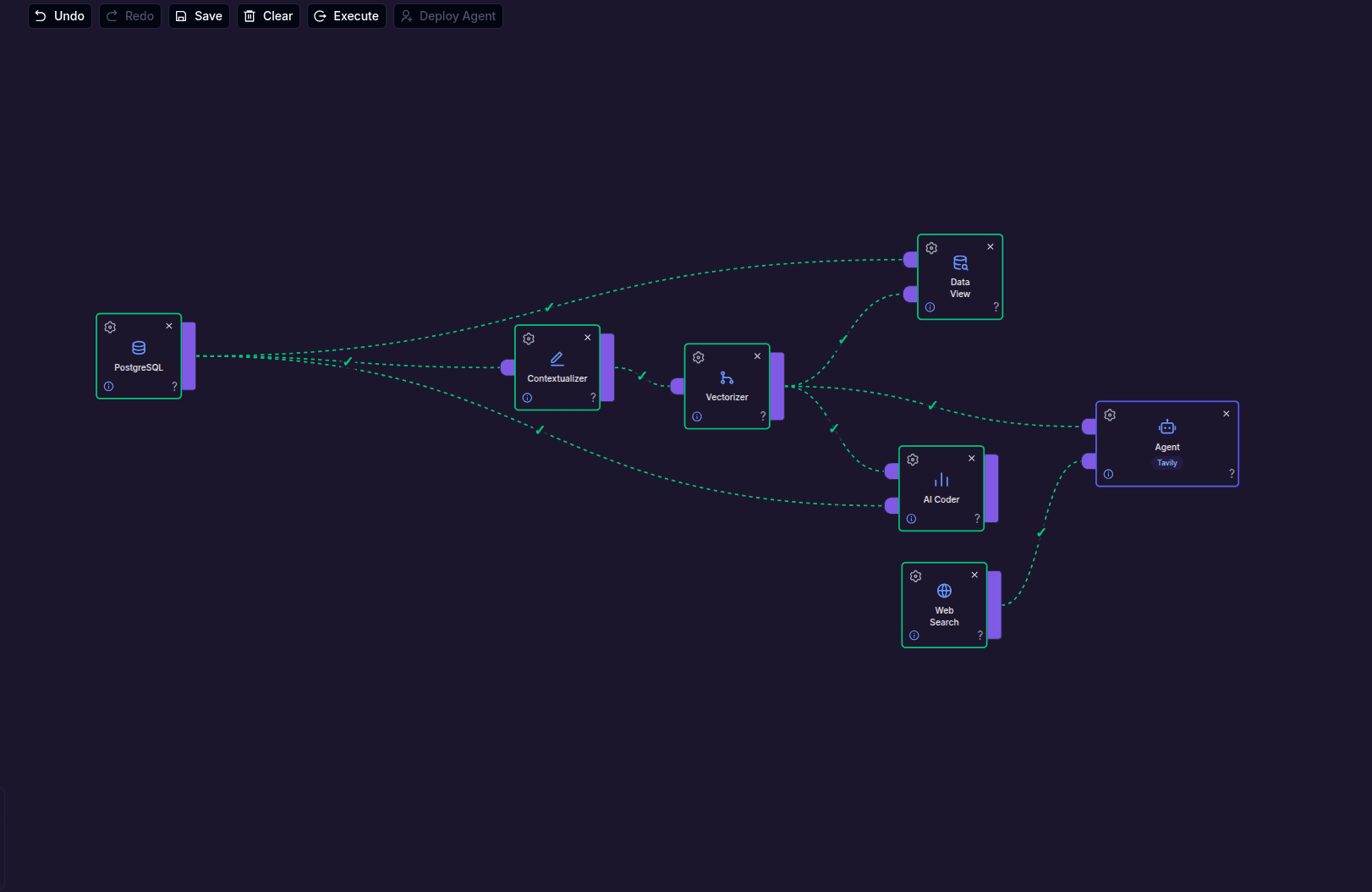Remove the Web Search node
Screen dimensions: 1372x892
click(x=974, y=575)
